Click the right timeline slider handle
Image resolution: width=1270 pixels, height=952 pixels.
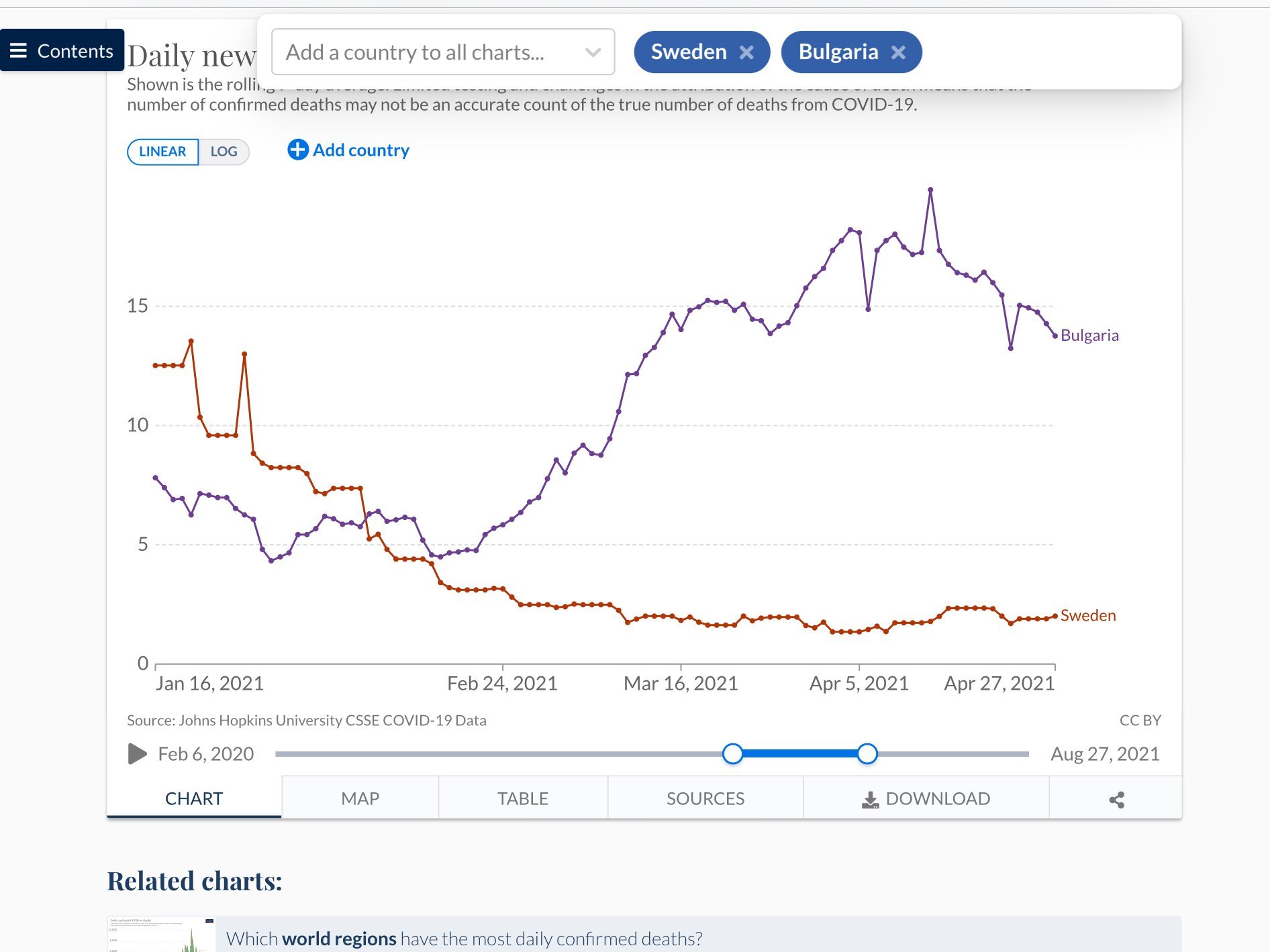point(867,754)
